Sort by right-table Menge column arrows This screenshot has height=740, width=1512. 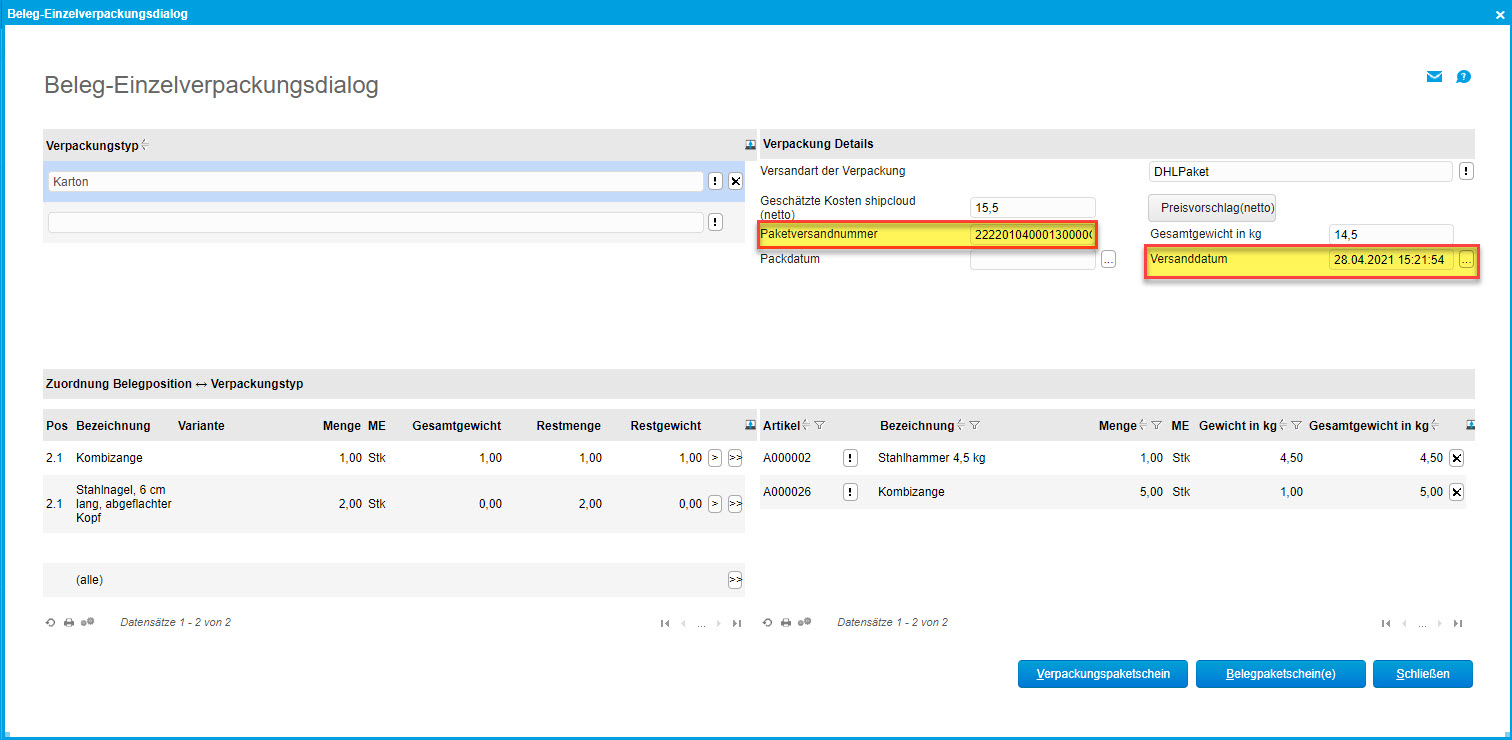click(1143, 426)
